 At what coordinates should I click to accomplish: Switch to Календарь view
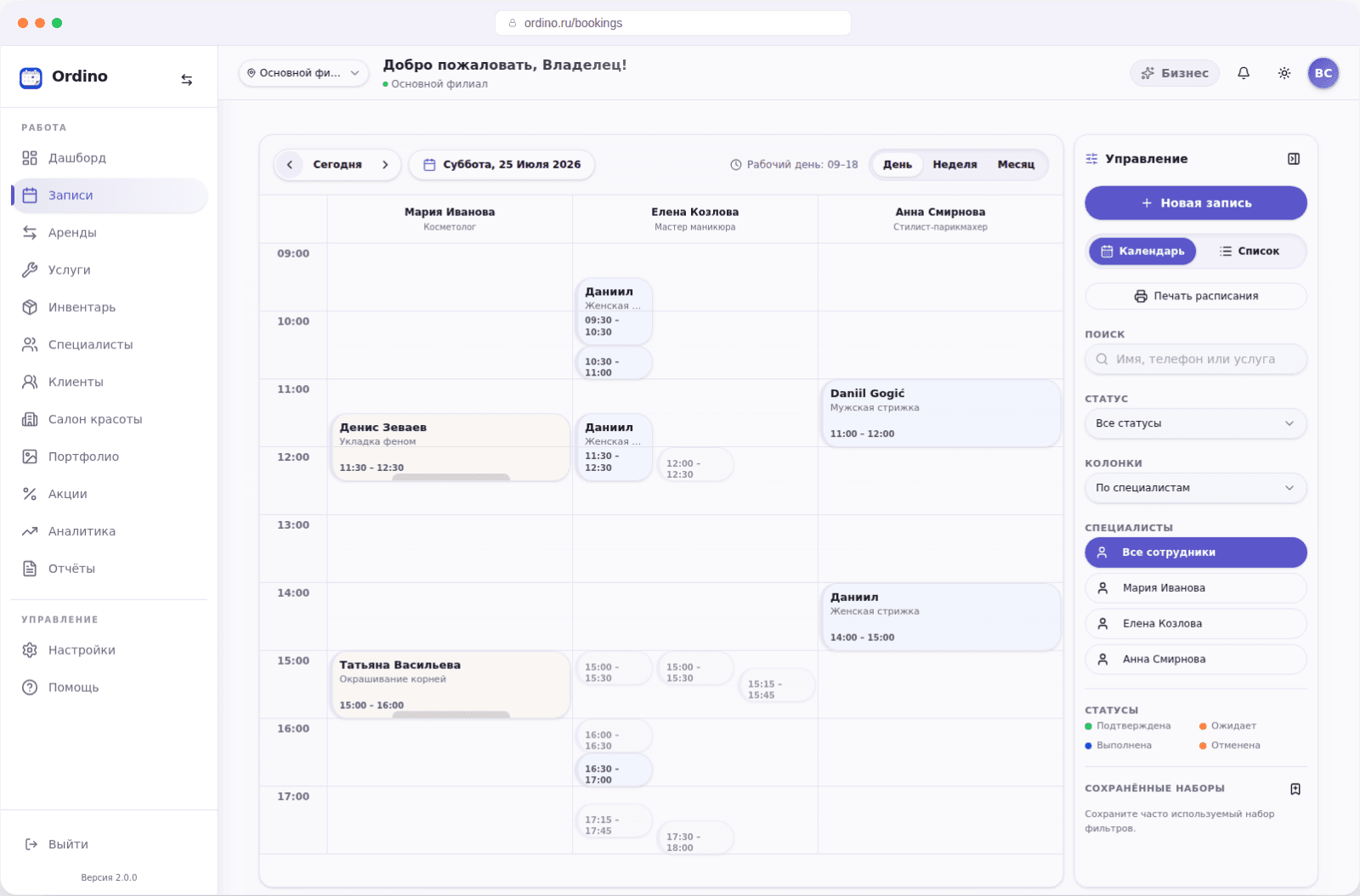[1142, 252]
